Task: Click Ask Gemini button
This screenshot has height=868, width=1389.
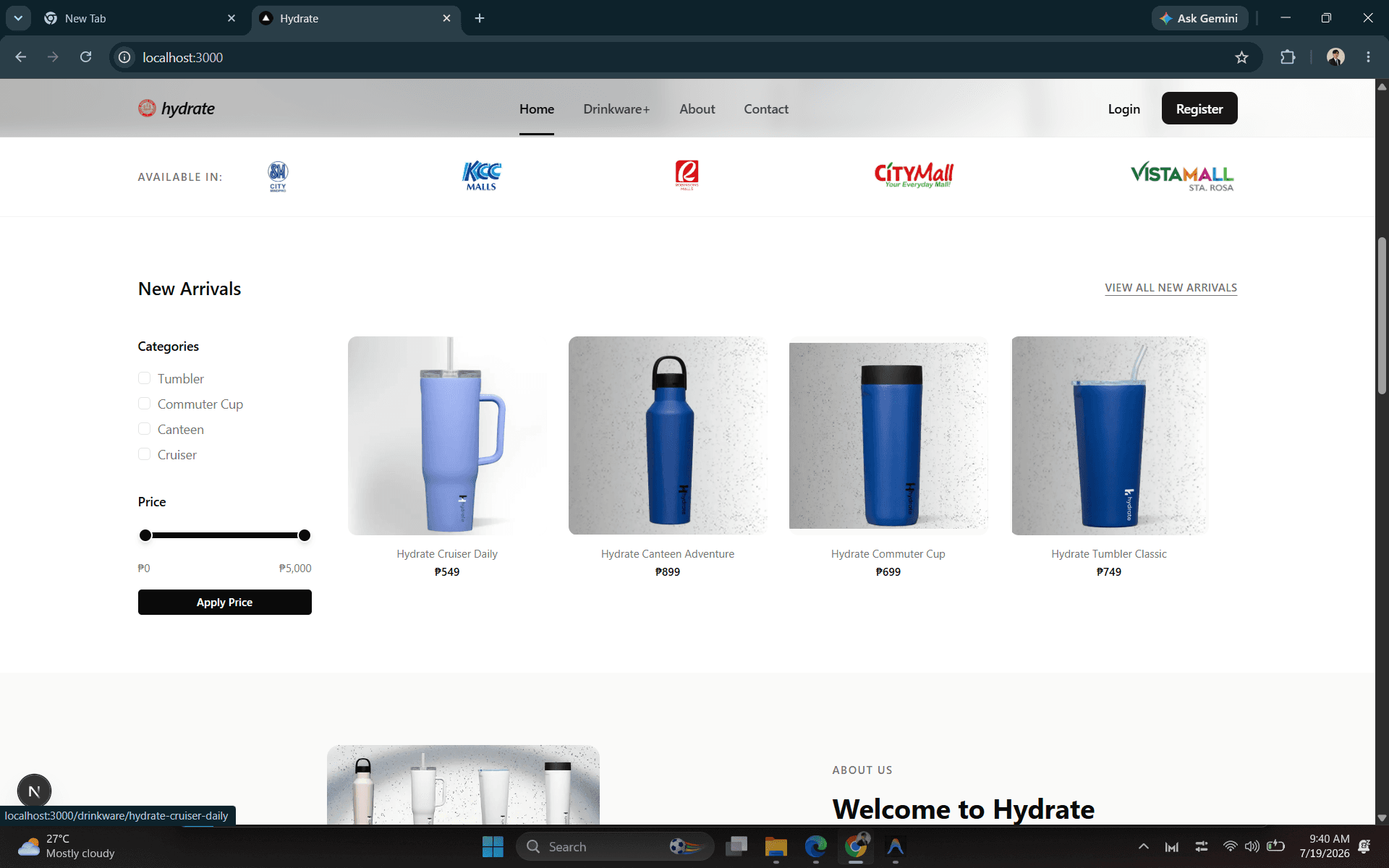Action: pos(1199,18)
